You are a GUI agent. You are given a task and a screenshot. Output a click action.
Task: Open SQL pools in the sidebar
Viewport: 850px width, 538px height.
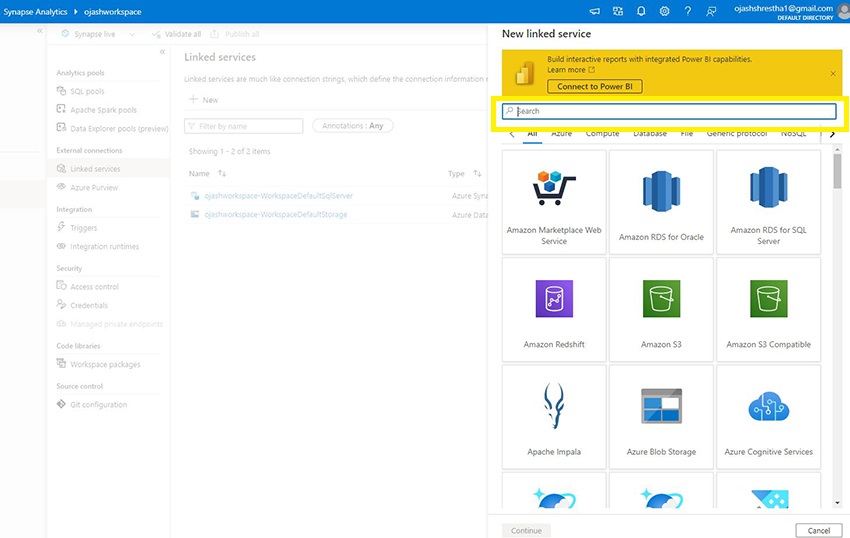click(x=81, y=91)
